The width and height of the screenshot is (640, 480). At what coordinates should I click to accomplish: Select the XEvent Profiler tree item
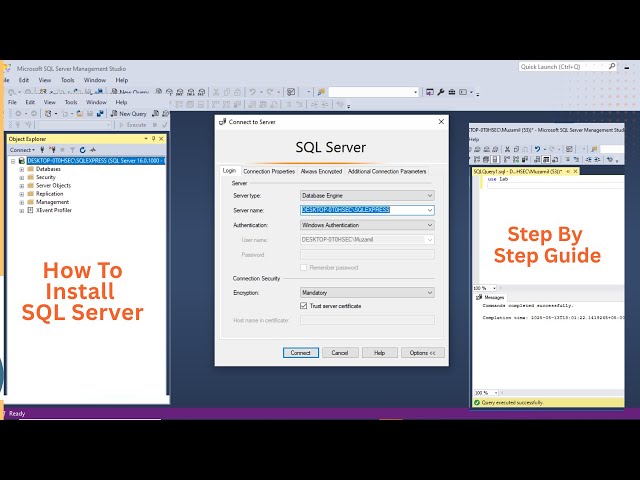point(53,210)
